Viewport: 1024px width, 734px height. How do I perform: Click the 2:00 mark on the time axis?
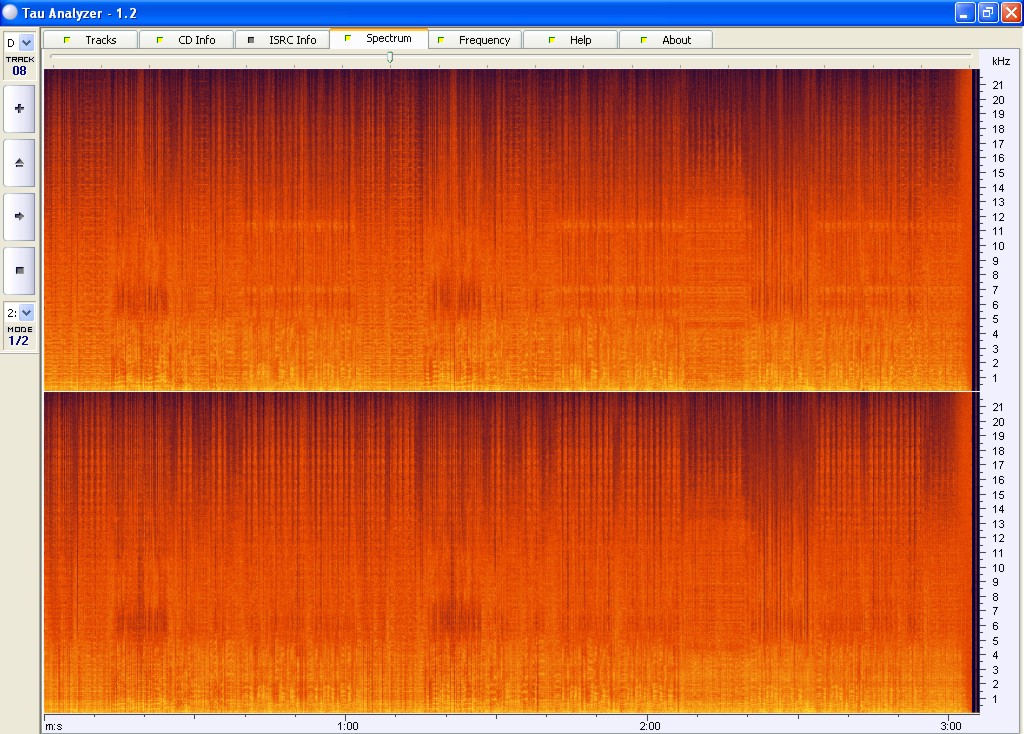[x=649, y=725]
